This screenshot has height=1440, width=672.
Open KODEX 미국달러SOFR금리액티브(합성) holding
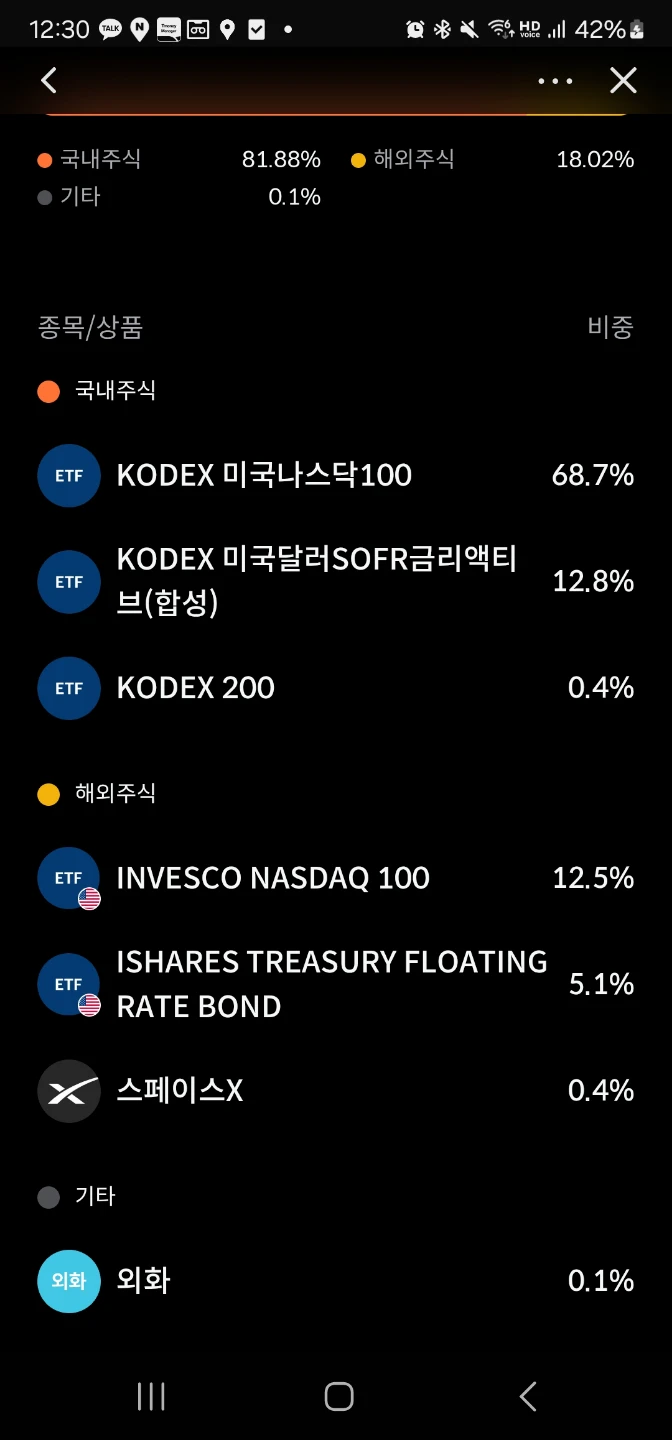click(336, 581)
